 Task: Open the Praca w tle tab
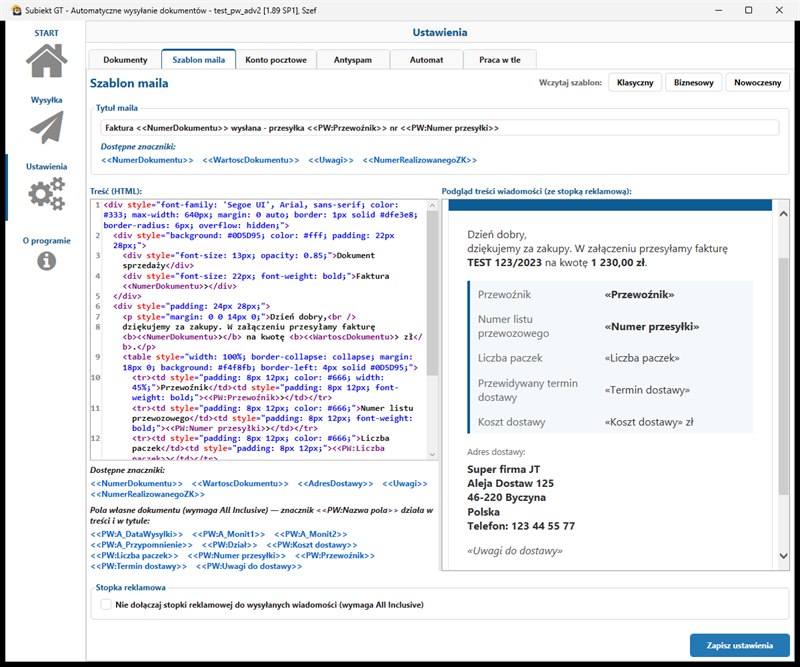click(x=499, y=60)
